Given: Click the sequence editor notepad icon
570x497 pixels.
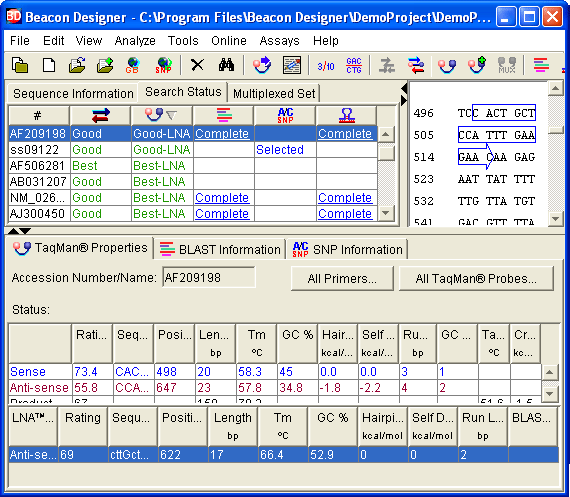Looking at the screenshot, I should pyautogui.click(x=292, y=65).
